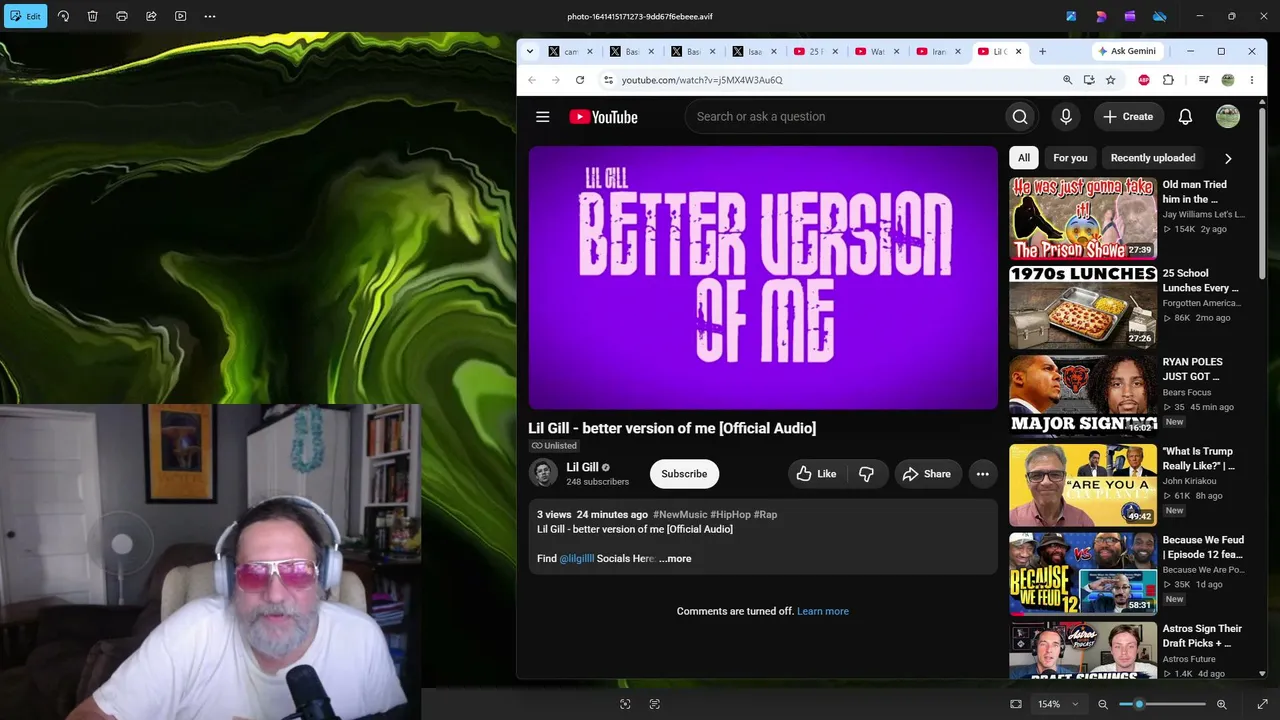
Task: Click the zoom out magnifier in Photos
Action: [x=1103, y=704]
